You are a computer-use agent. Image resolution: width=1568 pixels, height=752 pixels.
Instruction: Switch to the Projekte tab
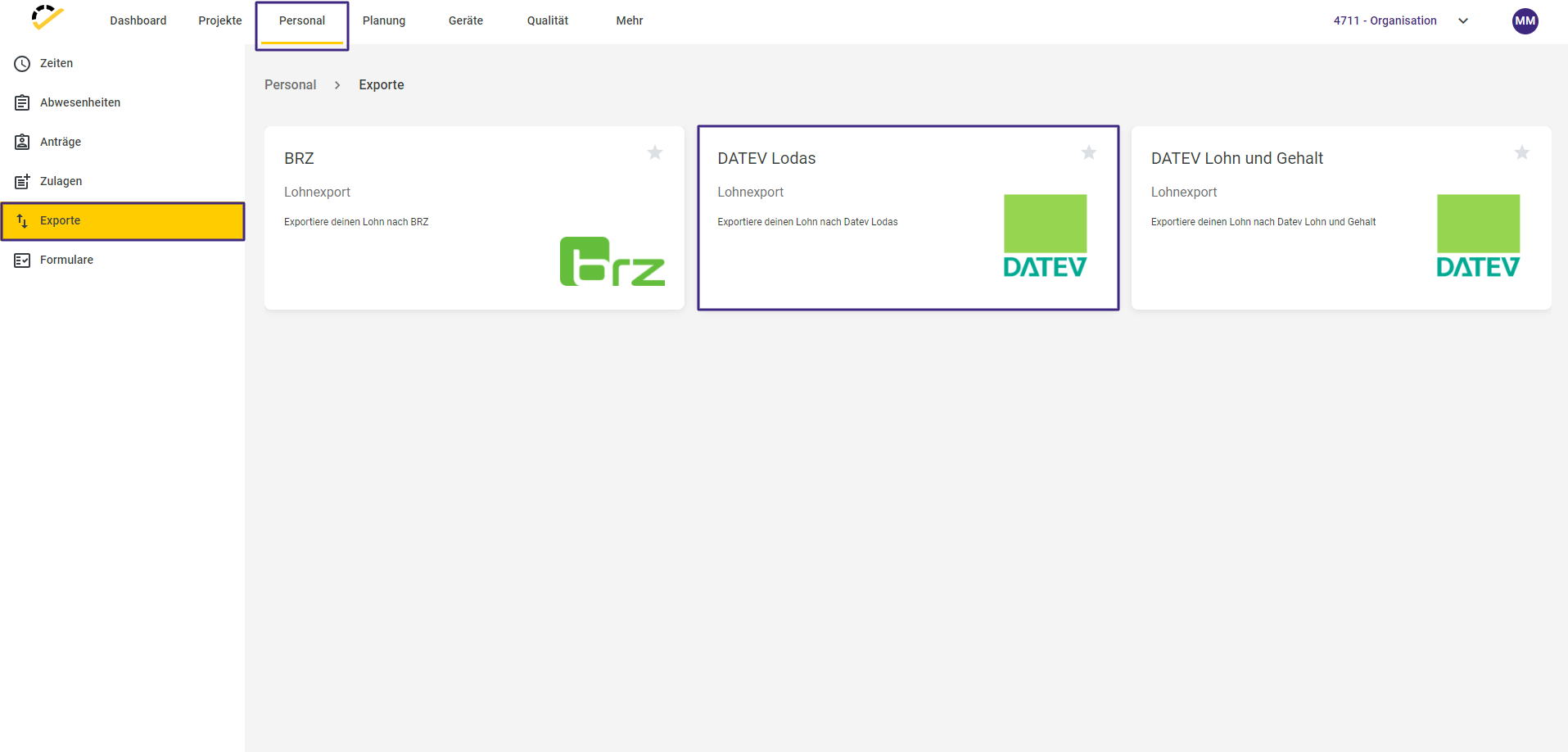(x=220, y=20)
